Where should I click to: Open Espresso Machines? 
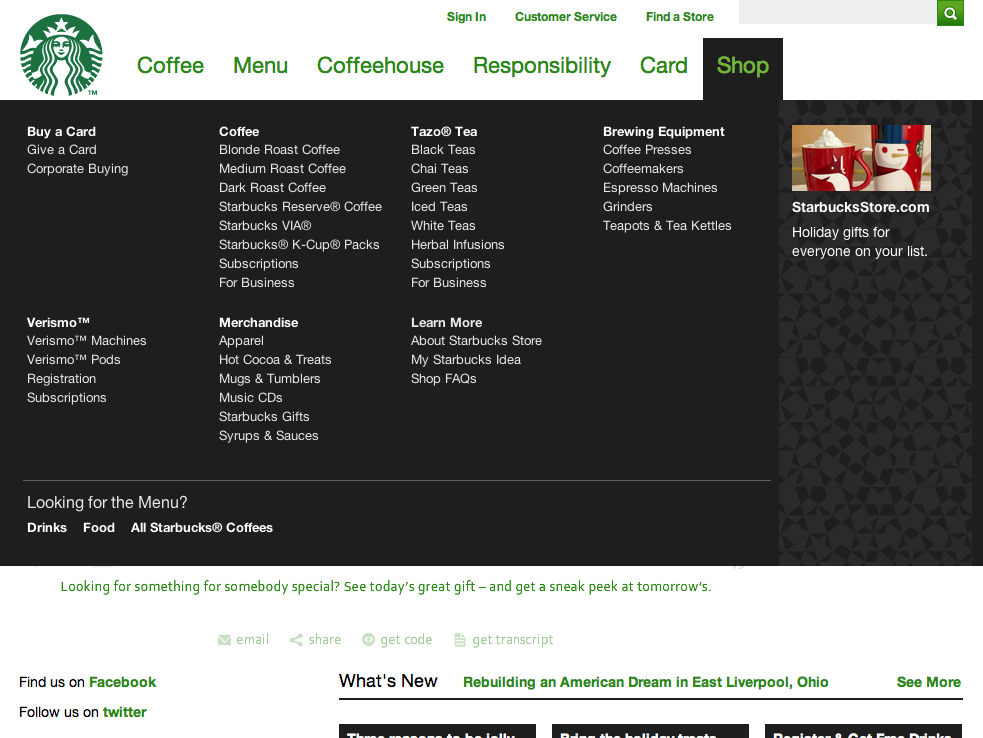[x=660, y=187]
